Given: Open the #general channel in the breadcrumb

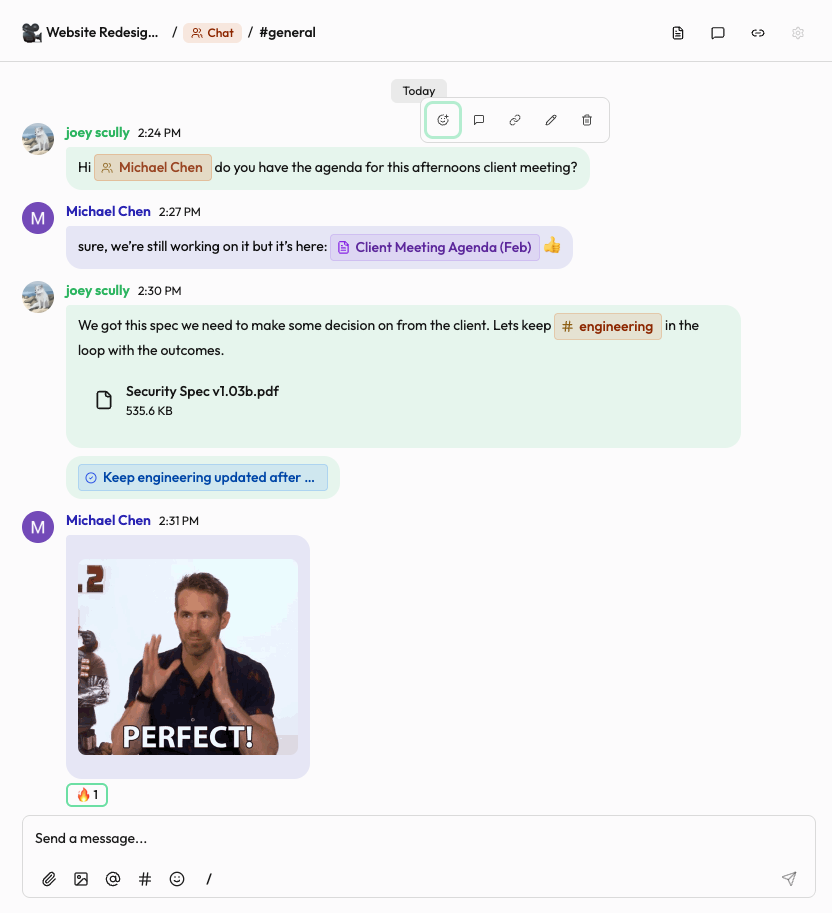Looking at the screenshot, I should pyautogui.click(x=287, y=32).
